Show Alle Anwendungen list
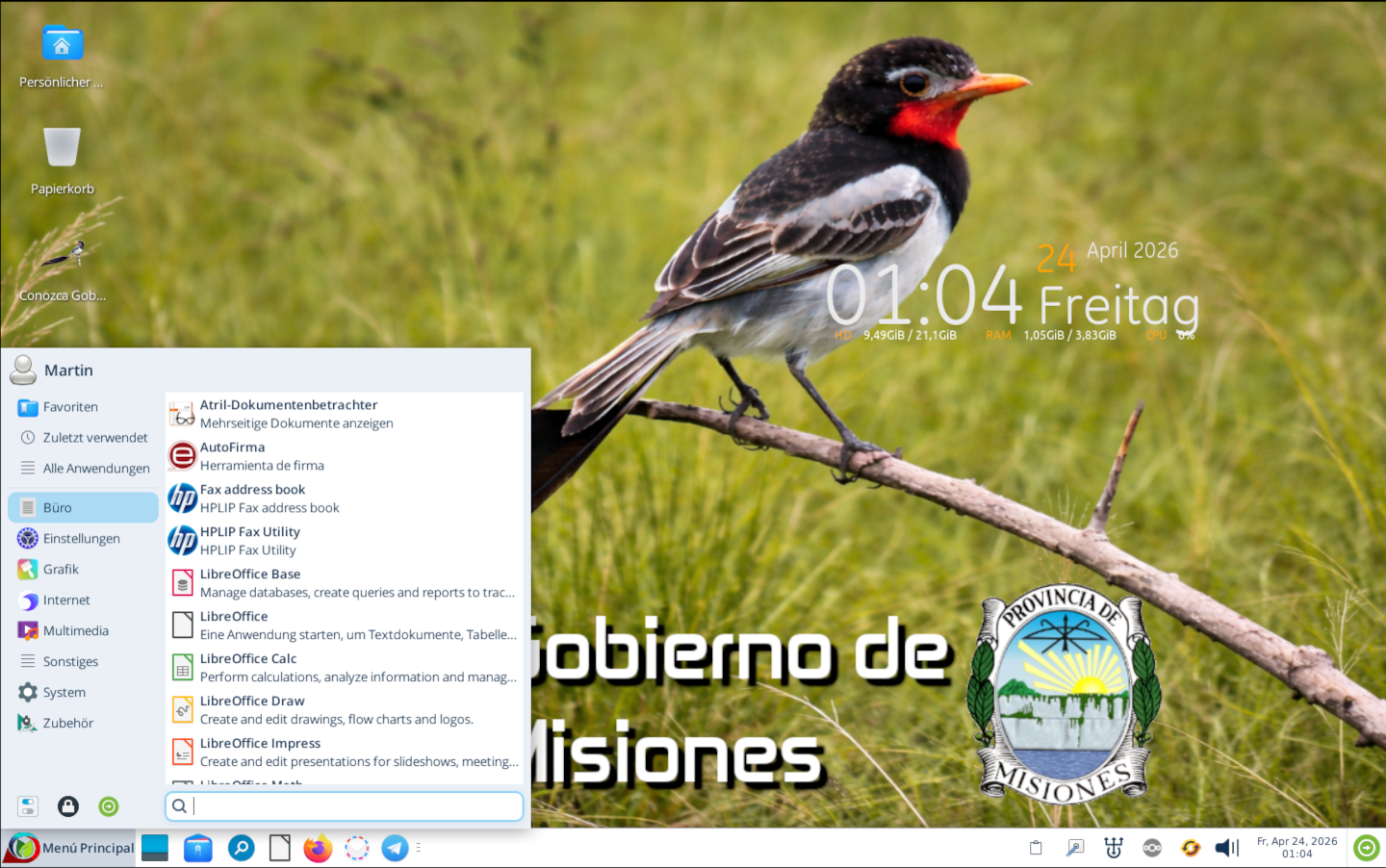The image size is (1386, 868). coord(95,469)
